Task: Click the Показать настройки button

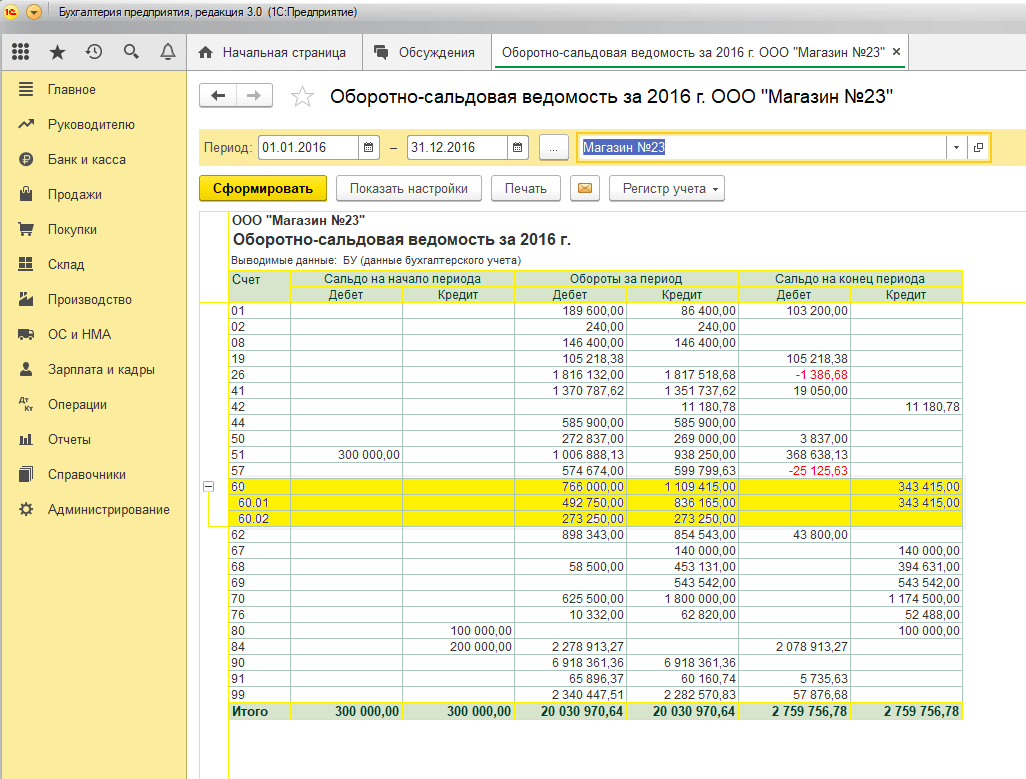Action: 408,188
